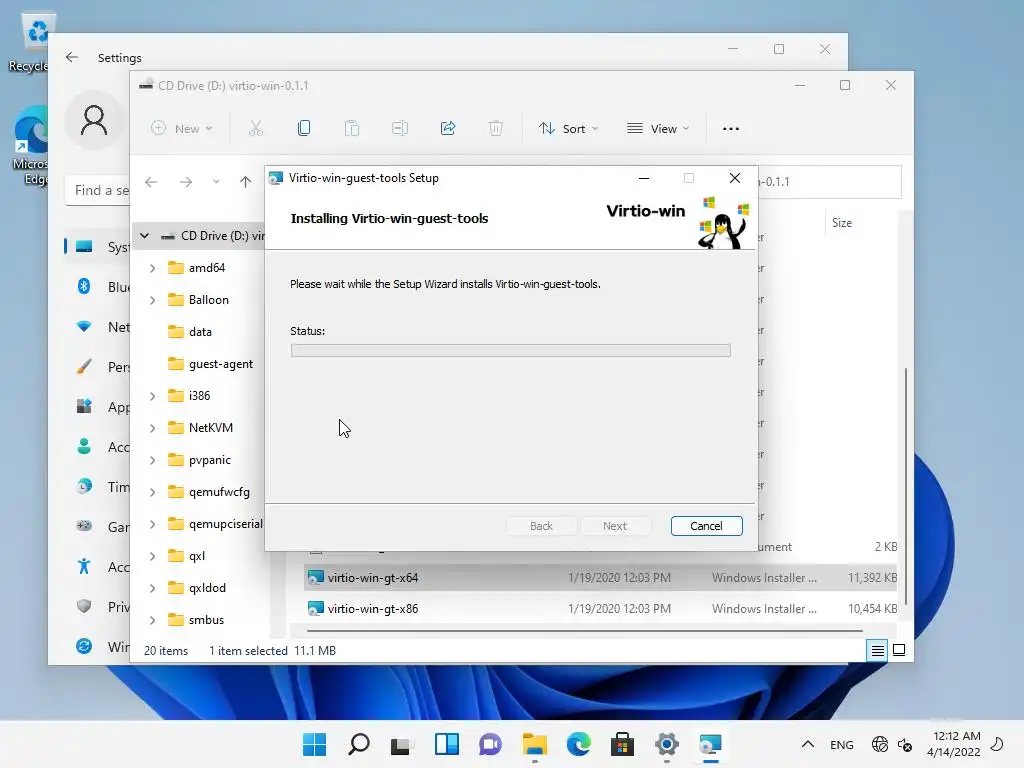
Task: Open the New dropdown in Explorer
Action: pyautogui.click(x=182, y=129)
